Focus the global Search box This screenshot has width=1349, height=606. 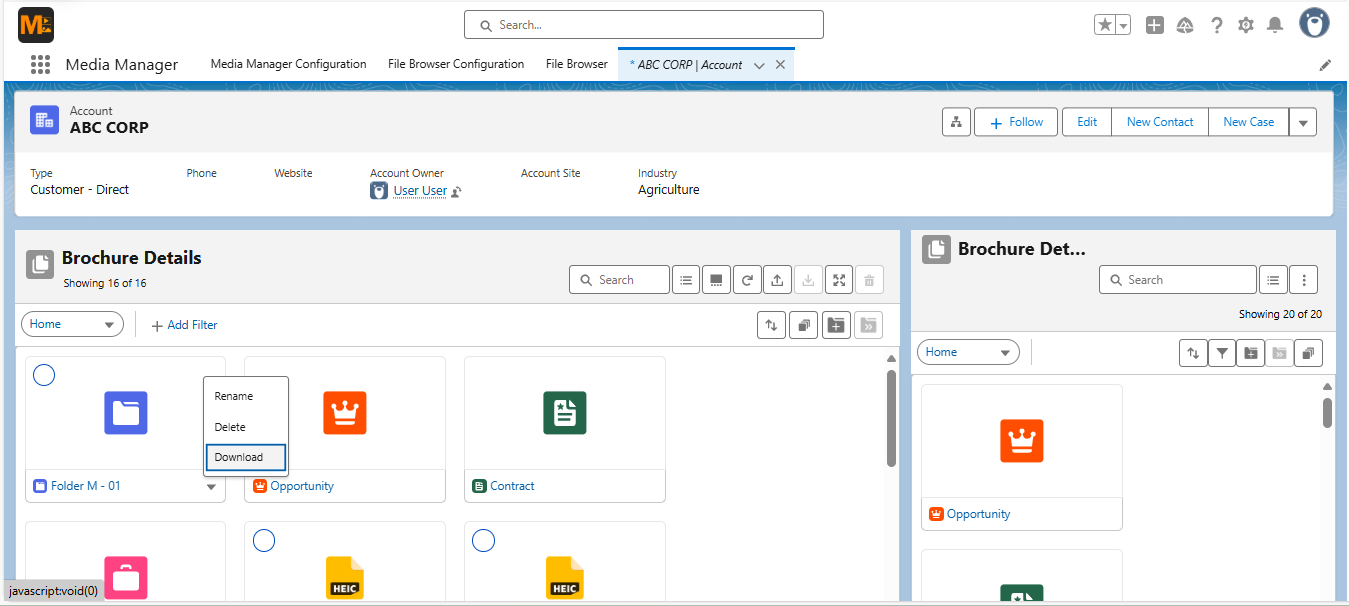point(644,25)
